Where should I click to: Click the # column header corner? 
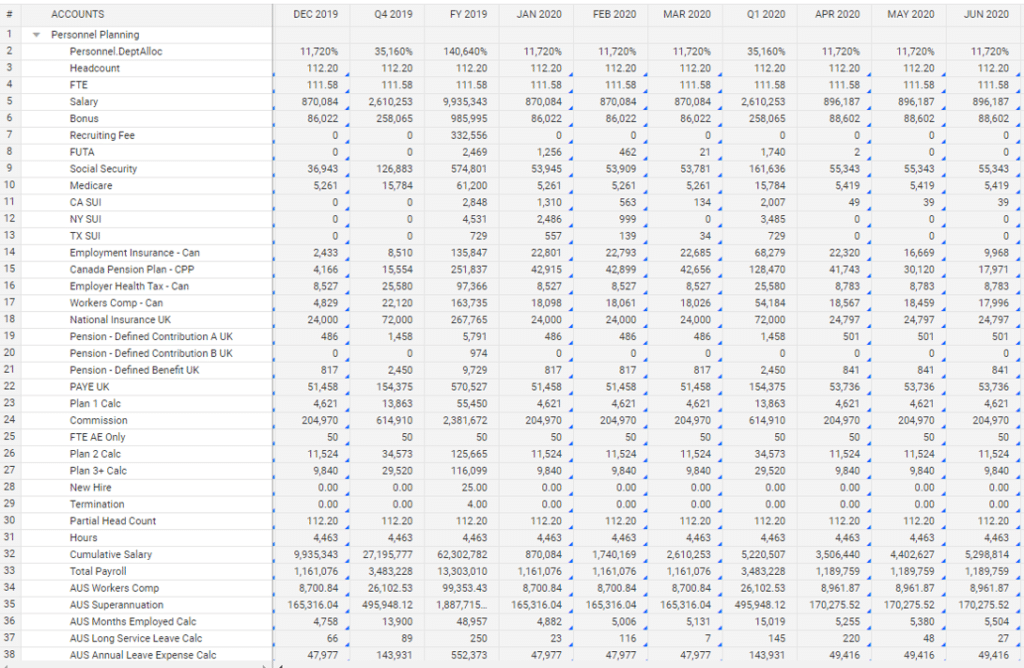point(10,14)
